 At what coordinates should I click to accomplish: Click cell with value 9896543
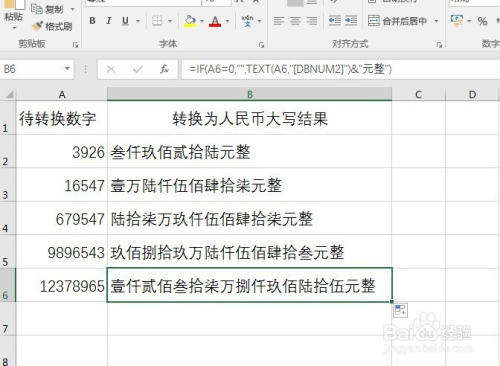62,252
